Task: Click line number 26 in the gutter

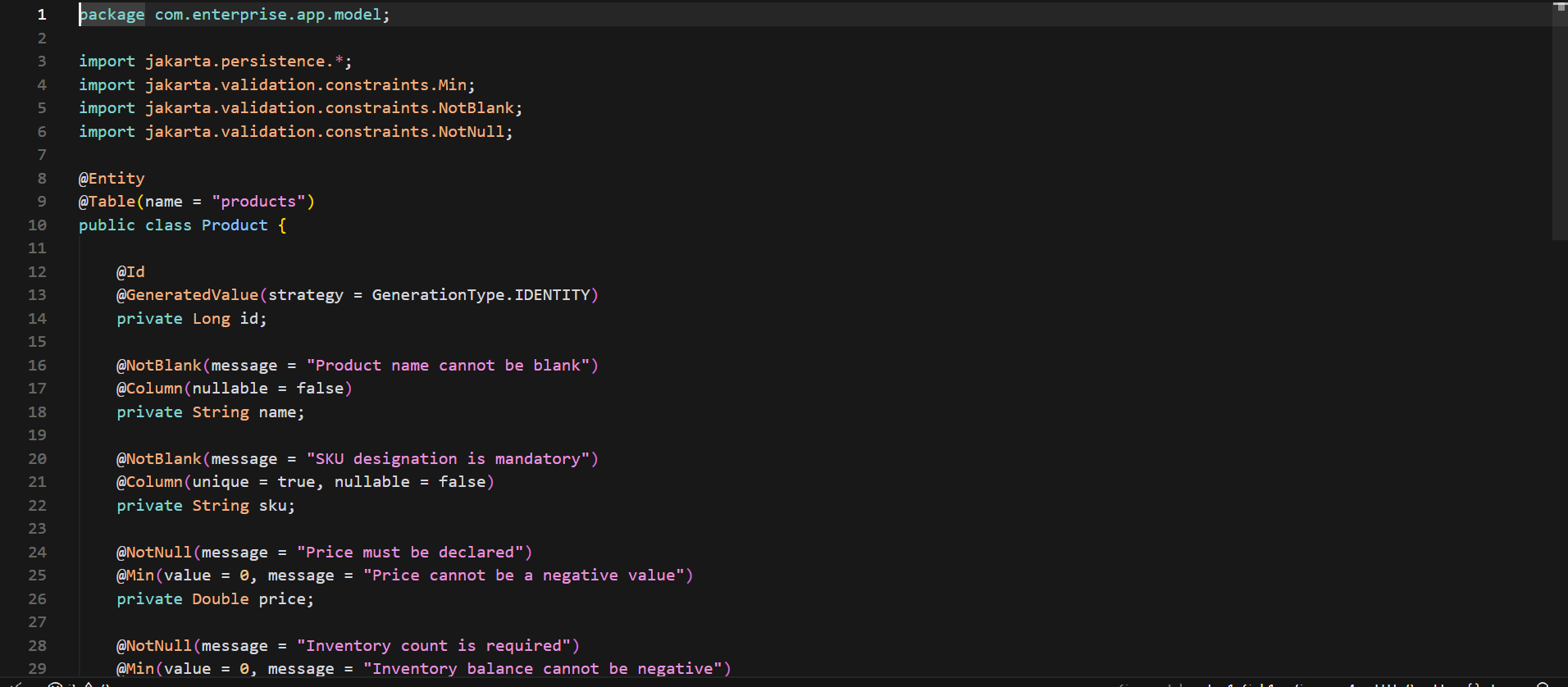Action: point(38,599)
